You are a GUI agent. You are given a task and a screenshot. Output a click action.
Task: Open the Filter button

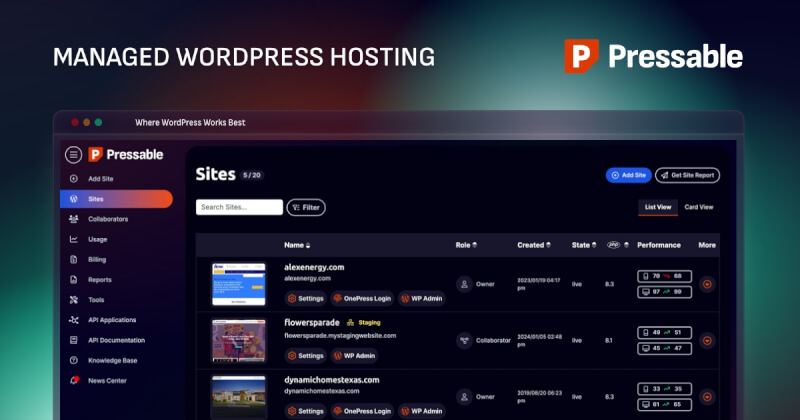click(306, 207)
